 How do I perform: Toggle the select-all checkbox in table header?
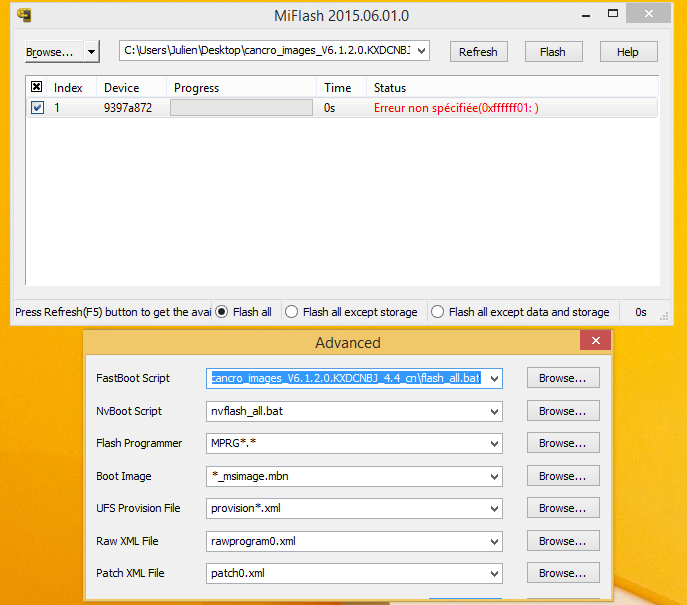click(x=37, y=87)
